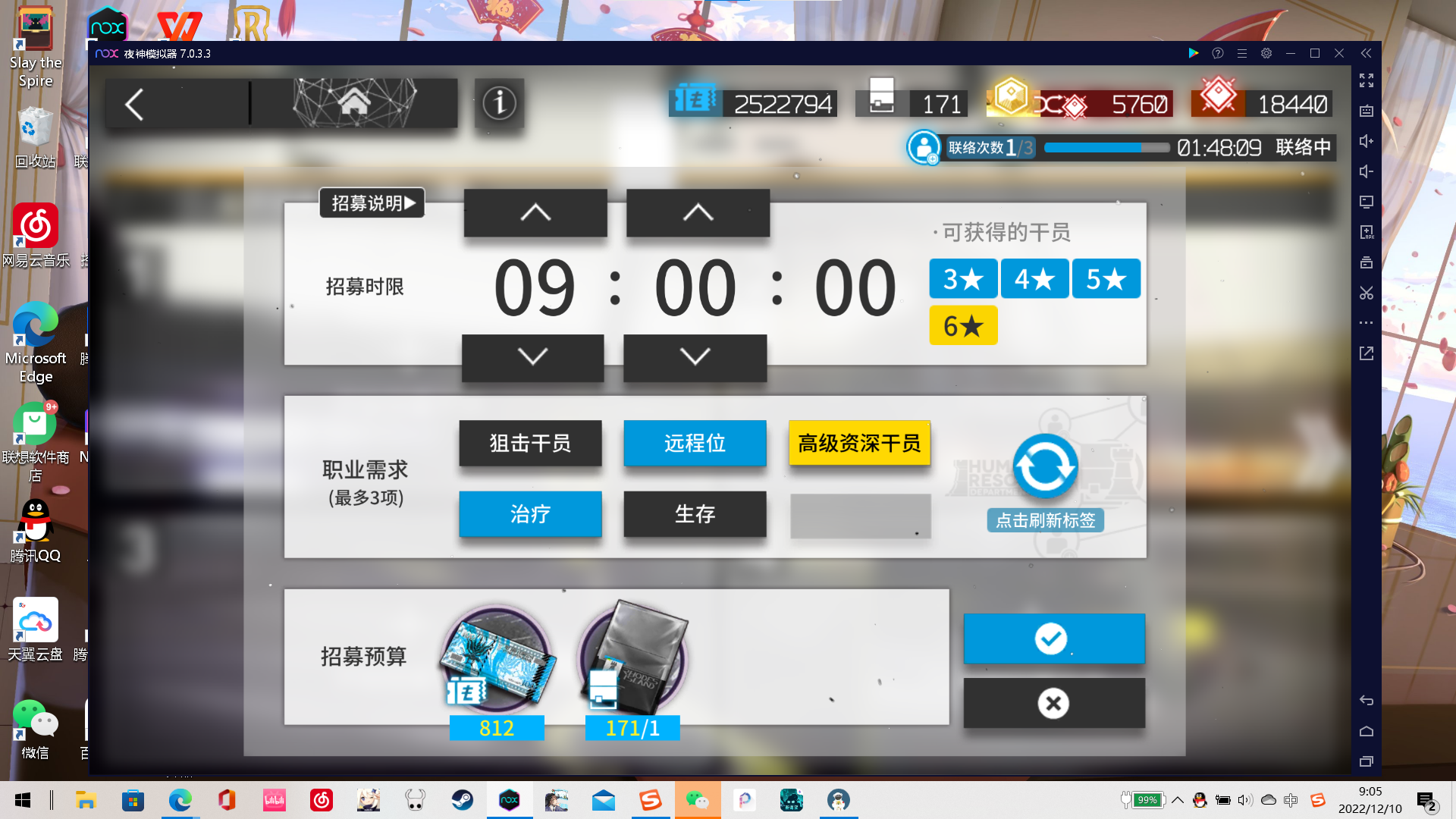The image size is (1456, 819).
Task: Click the 联络次数 progress bar
Action: [x=1106, y=148]
